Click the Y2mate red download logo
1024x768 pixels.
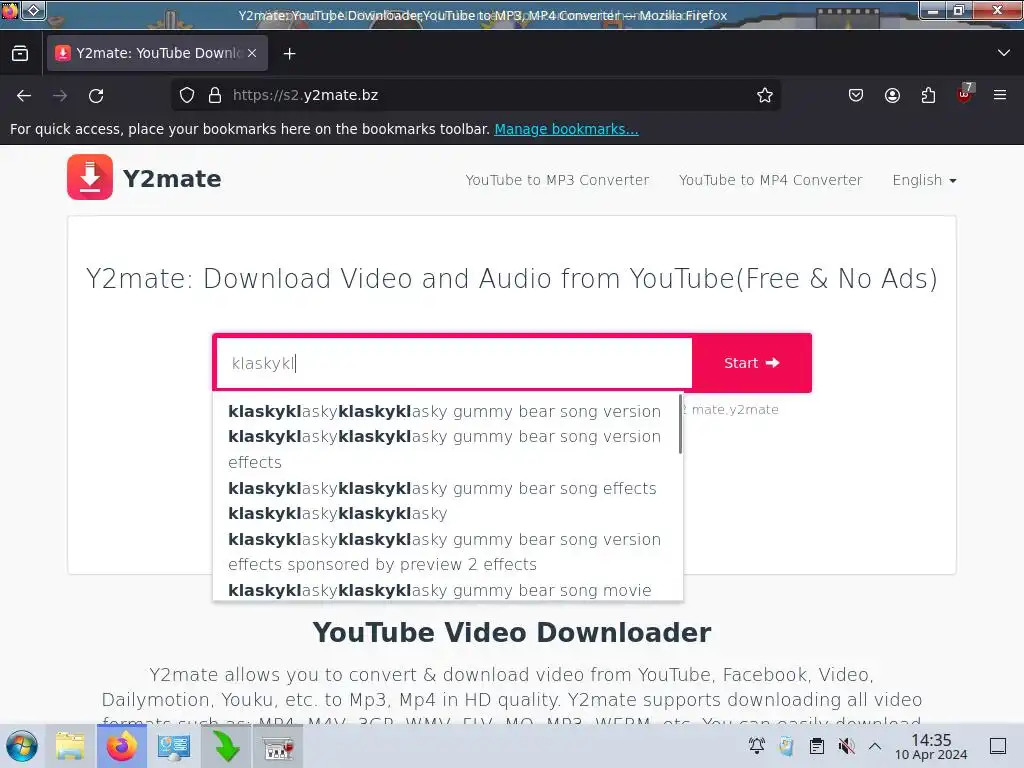(90, 177)
